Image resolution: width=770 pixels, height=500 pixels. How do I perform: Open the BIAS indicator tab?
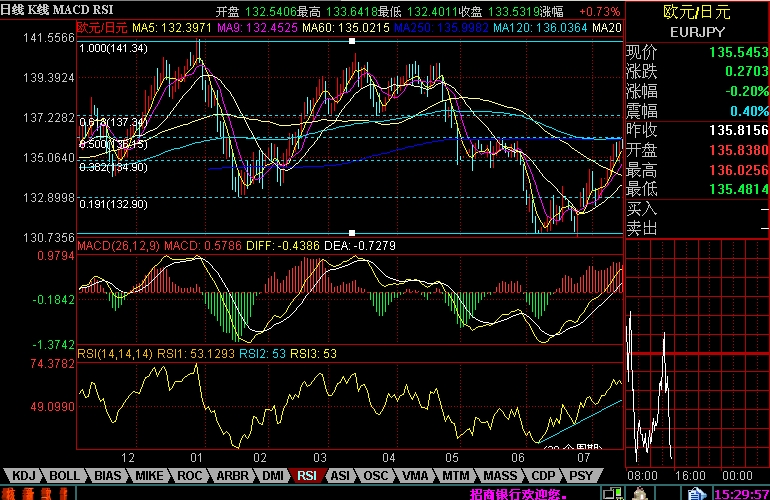(107, 475)
